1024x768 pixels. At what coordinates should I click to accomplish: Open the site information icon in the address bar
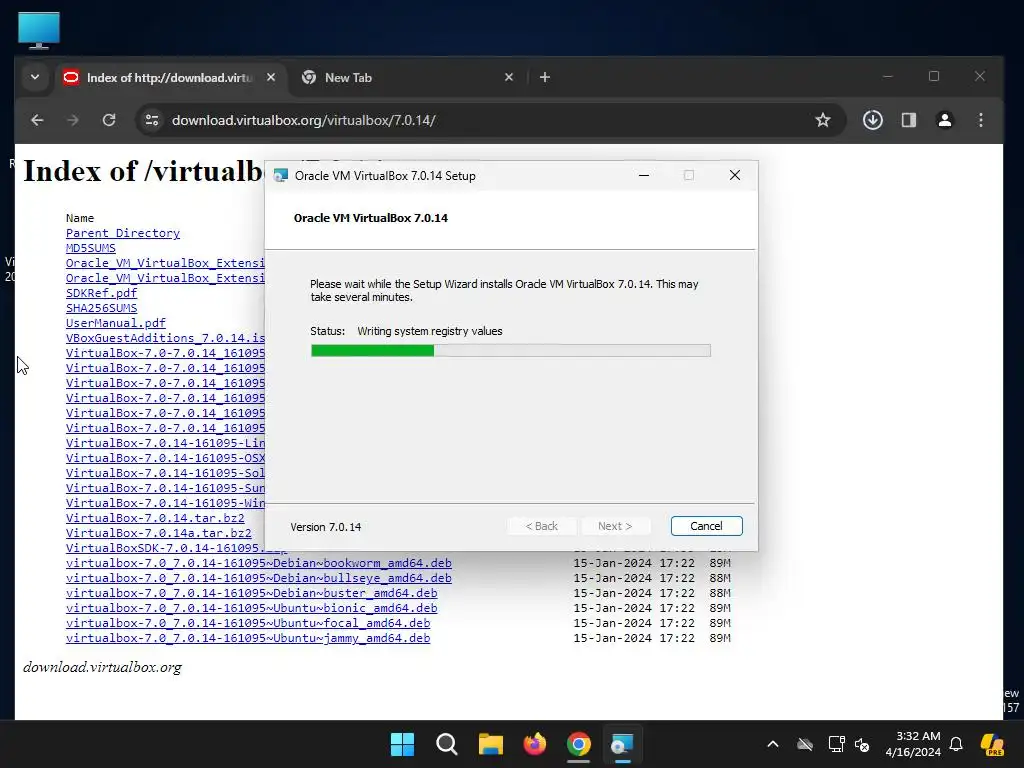coord(152,120)
